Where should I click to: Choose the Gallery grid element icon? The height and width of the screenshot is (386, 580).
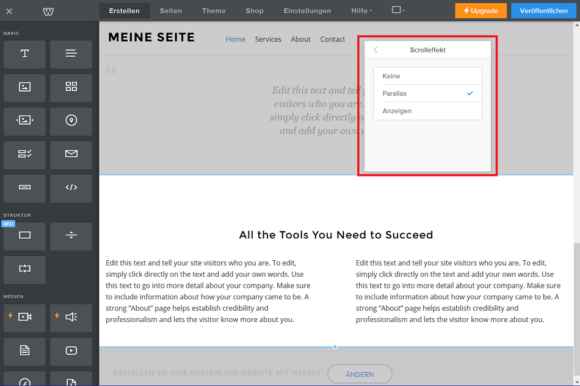[x=71, y=88]
